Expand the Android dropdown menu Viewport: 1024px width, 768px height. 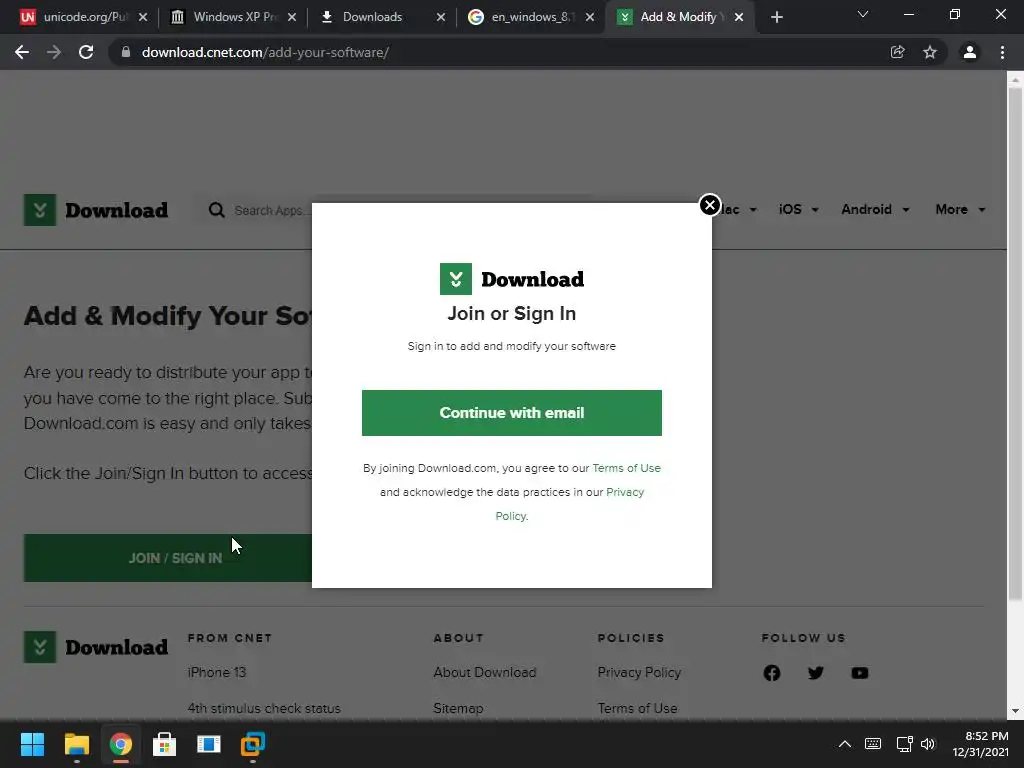tap(875, 210)
